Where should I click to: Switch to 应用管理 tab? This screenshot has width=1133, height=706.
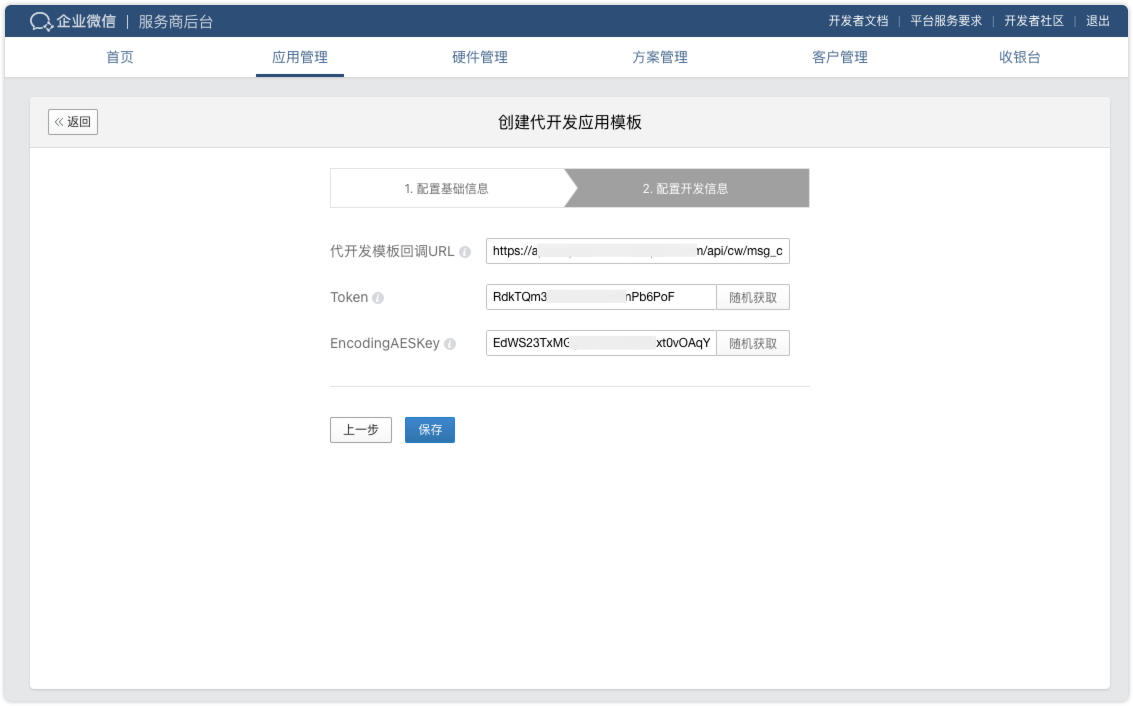[300, 57]
